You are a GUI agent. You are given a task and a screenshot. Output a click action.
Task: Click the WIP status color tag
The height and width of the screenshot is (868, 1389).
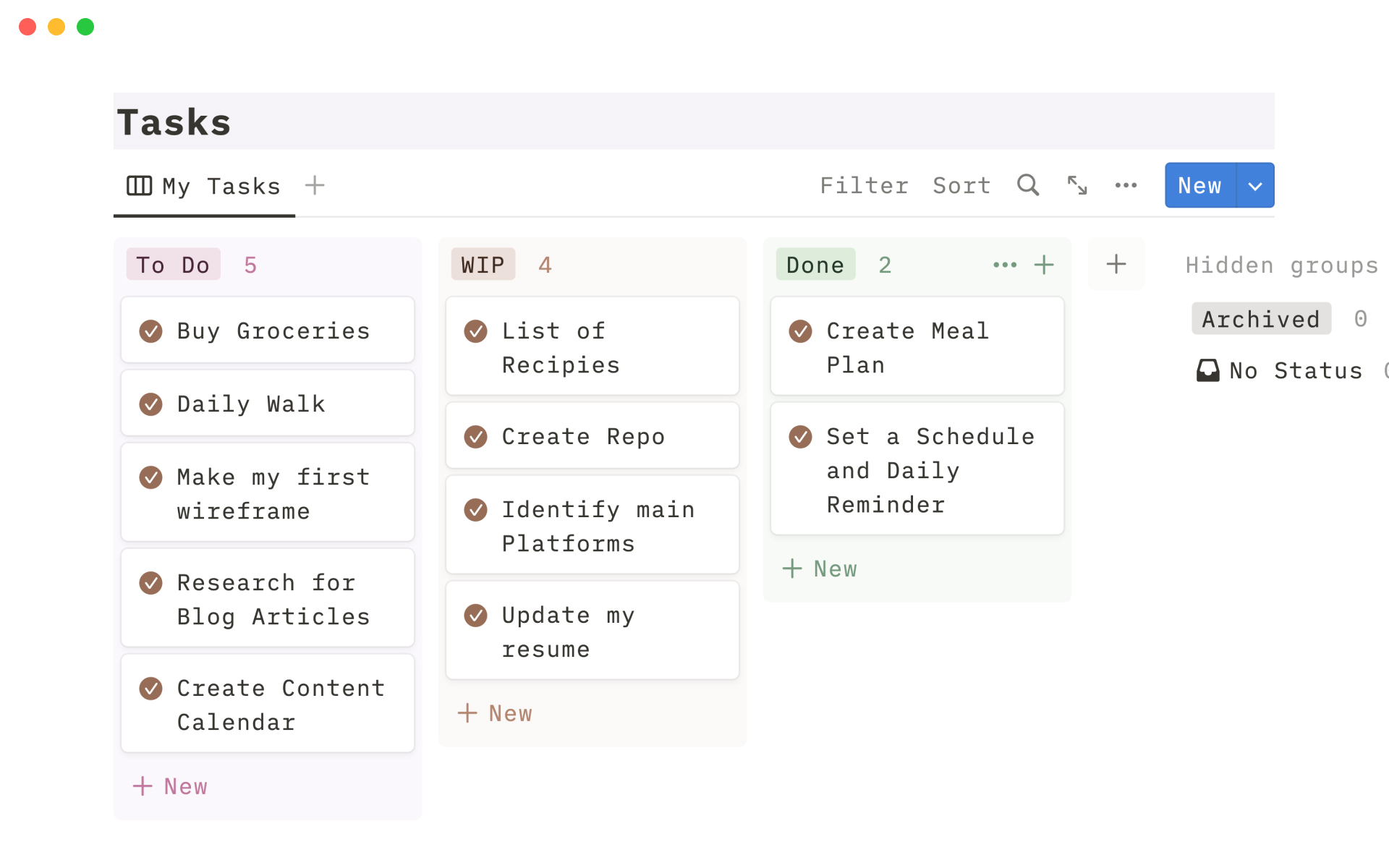point(483,265)
